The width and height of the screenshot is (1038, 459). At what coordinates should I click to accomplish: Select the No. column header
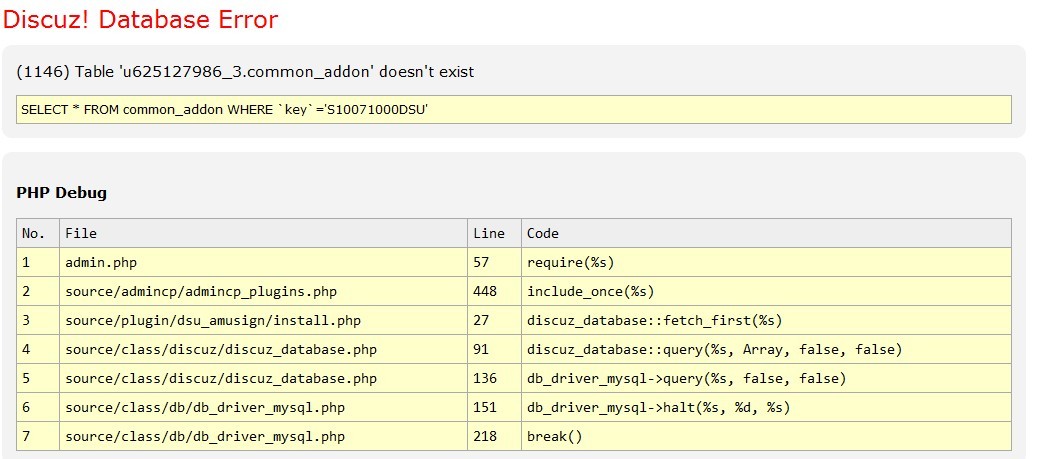click(34, 233)
